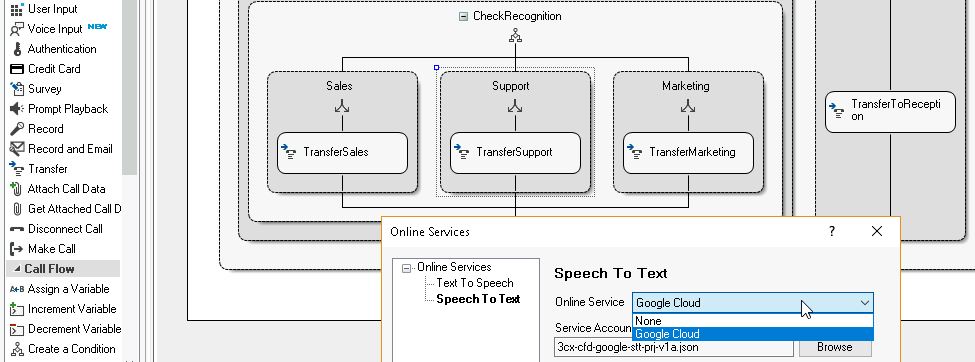Select the Transfer component icon in toolbox
Image resolution: width=975 pixels, height=362 pixels.
click(x=17, y=169)
